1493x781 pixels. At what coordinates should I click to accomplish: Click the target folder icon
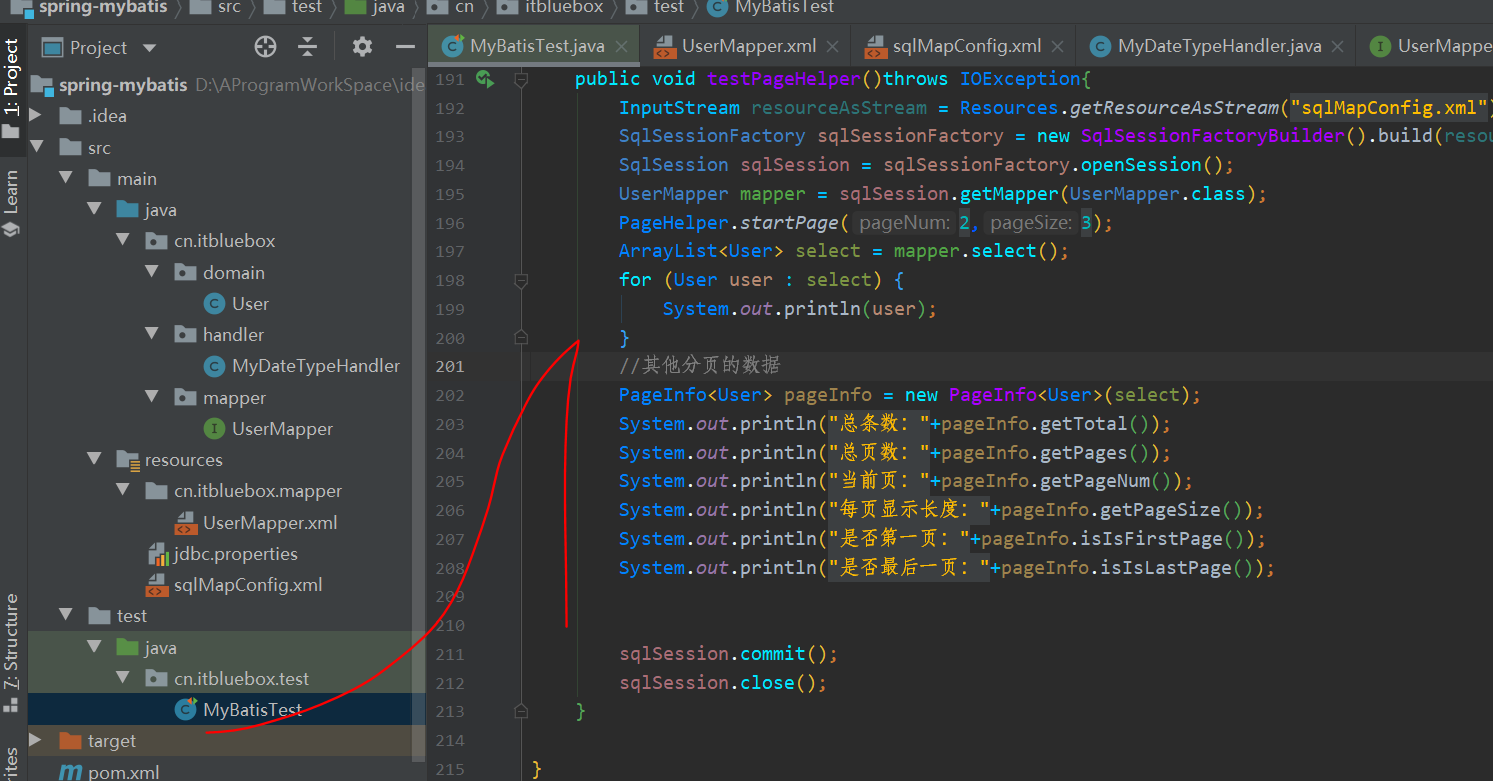click(70, 741)
